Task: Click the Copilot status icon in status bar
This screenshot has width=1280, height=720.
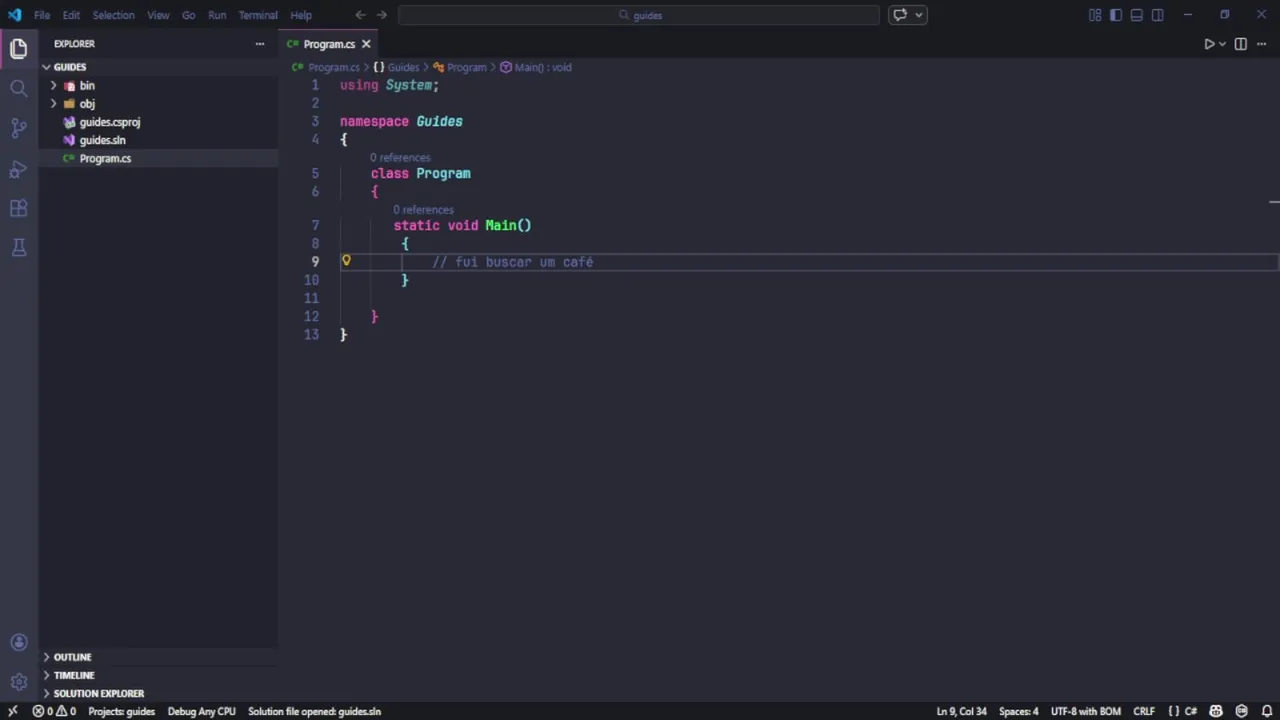Action: click(1216, 712)
